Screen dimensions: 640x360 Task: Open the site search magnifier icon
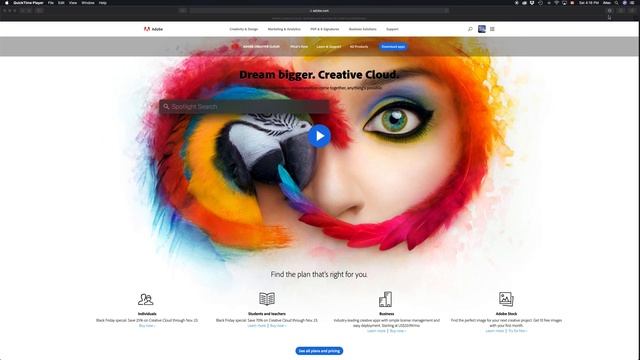[x=470, y=29]
